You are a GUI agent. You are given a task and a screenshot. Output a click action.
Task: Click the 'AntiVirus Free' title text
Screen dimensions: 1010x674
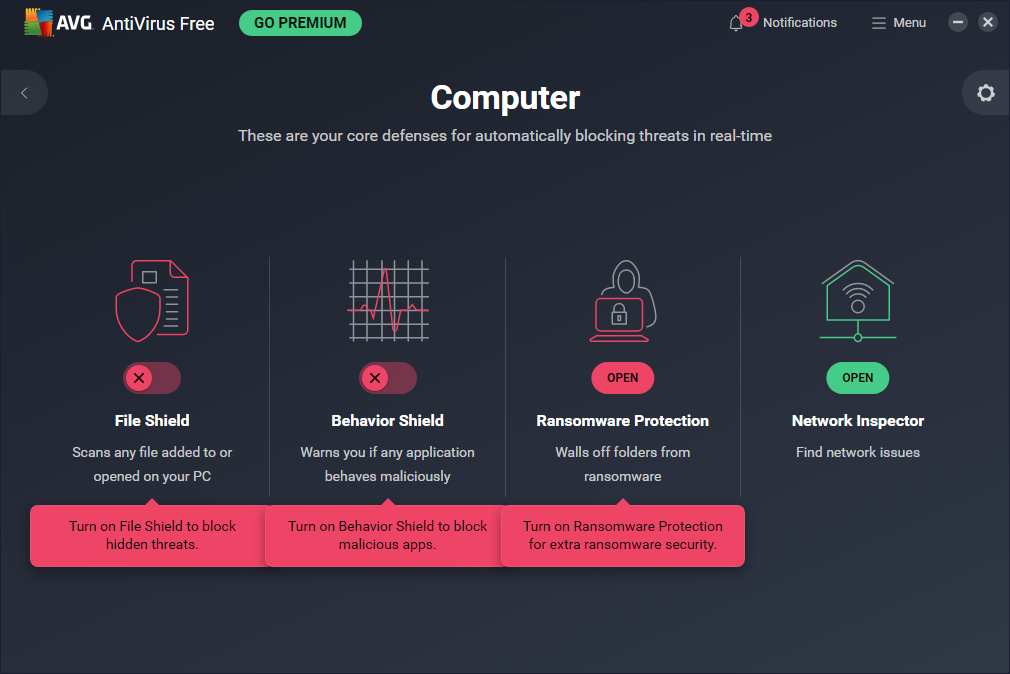point(158,24)
